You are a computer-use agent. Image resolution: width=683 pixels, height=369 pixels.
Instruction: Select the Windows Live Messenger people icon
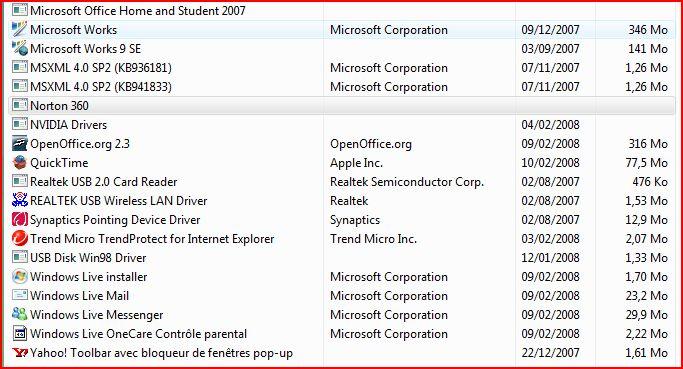click(20, 315)
